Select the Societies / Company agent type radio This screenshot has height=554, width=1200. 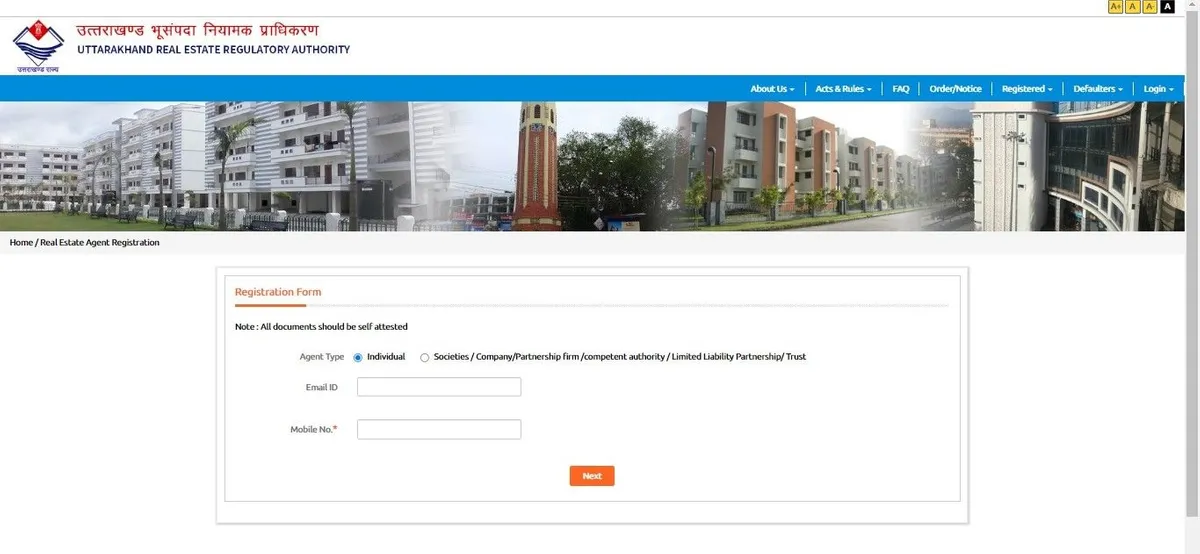coord(425,357)
